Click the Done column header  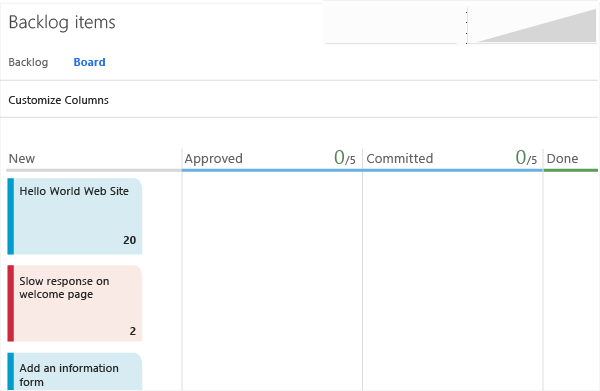point(562,158)
